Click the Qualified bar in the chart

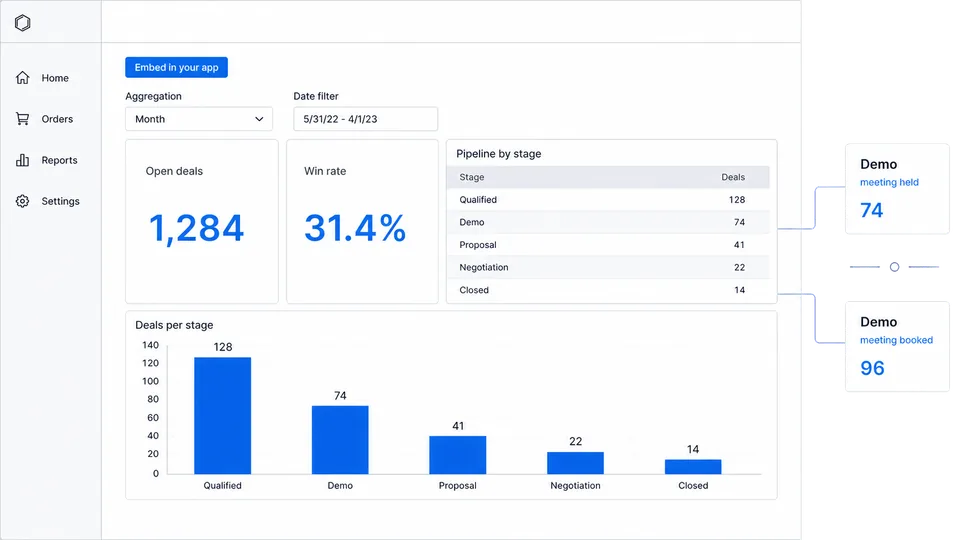(x=222, y=416)
